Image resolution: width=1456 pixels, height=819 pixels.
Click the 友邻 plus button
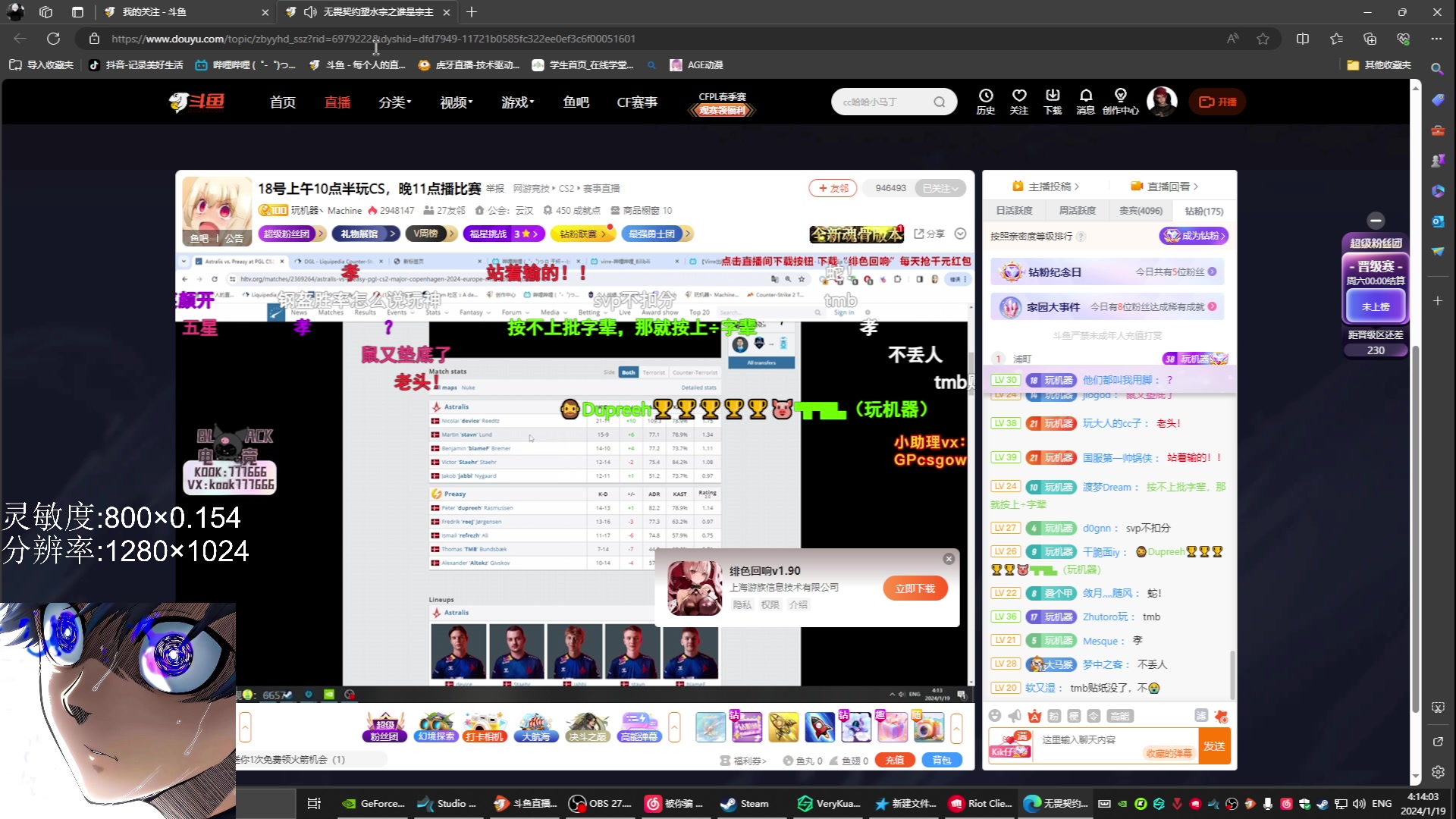(833, 188)
